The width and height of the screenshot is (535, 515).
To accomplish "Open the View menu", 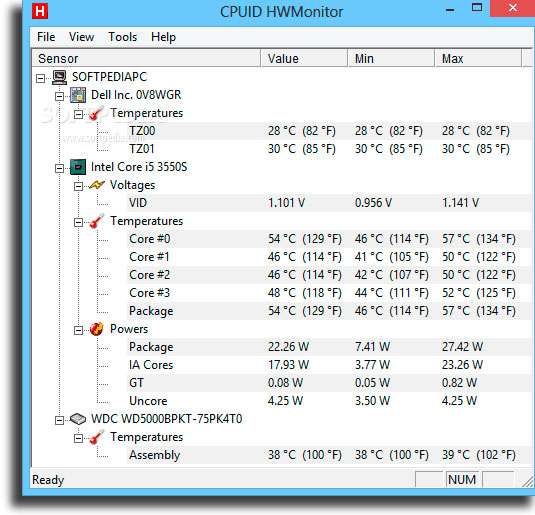I will (x=81, y=37).
